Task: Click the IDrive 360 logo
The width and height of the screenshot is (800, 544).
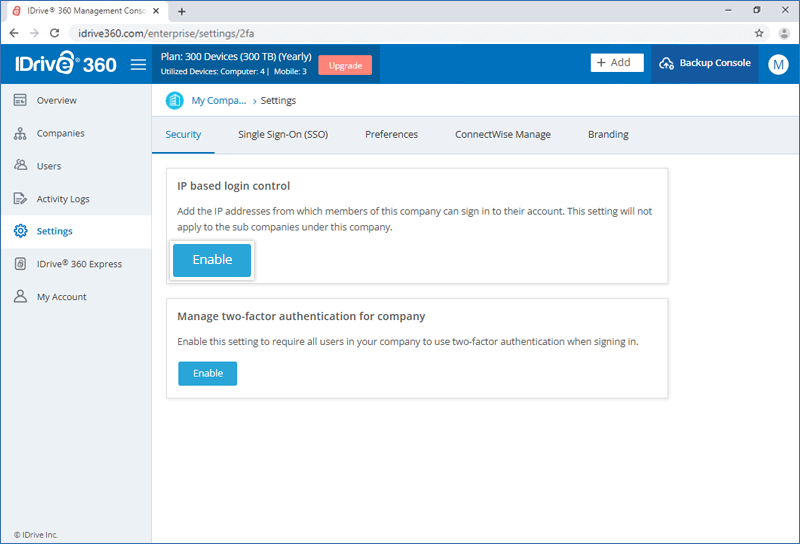Action: (x=66, y=63)
